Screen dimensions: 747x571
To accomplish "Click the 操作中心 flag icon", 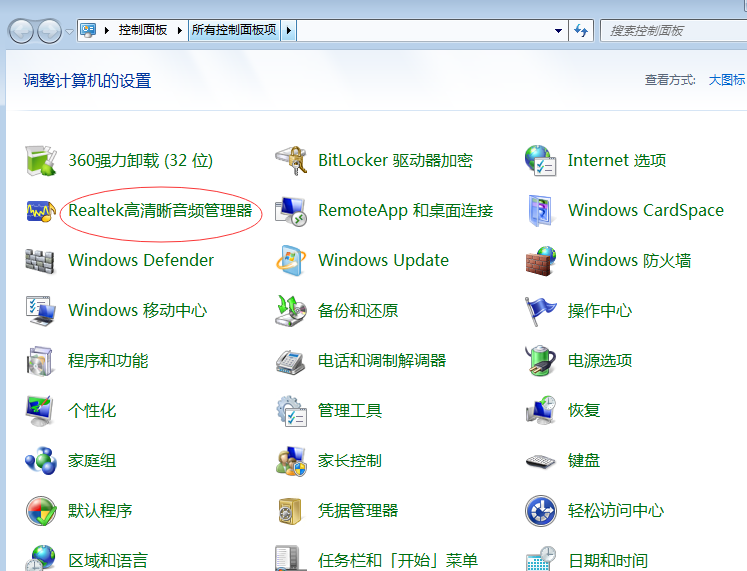I will coord(540,311).
